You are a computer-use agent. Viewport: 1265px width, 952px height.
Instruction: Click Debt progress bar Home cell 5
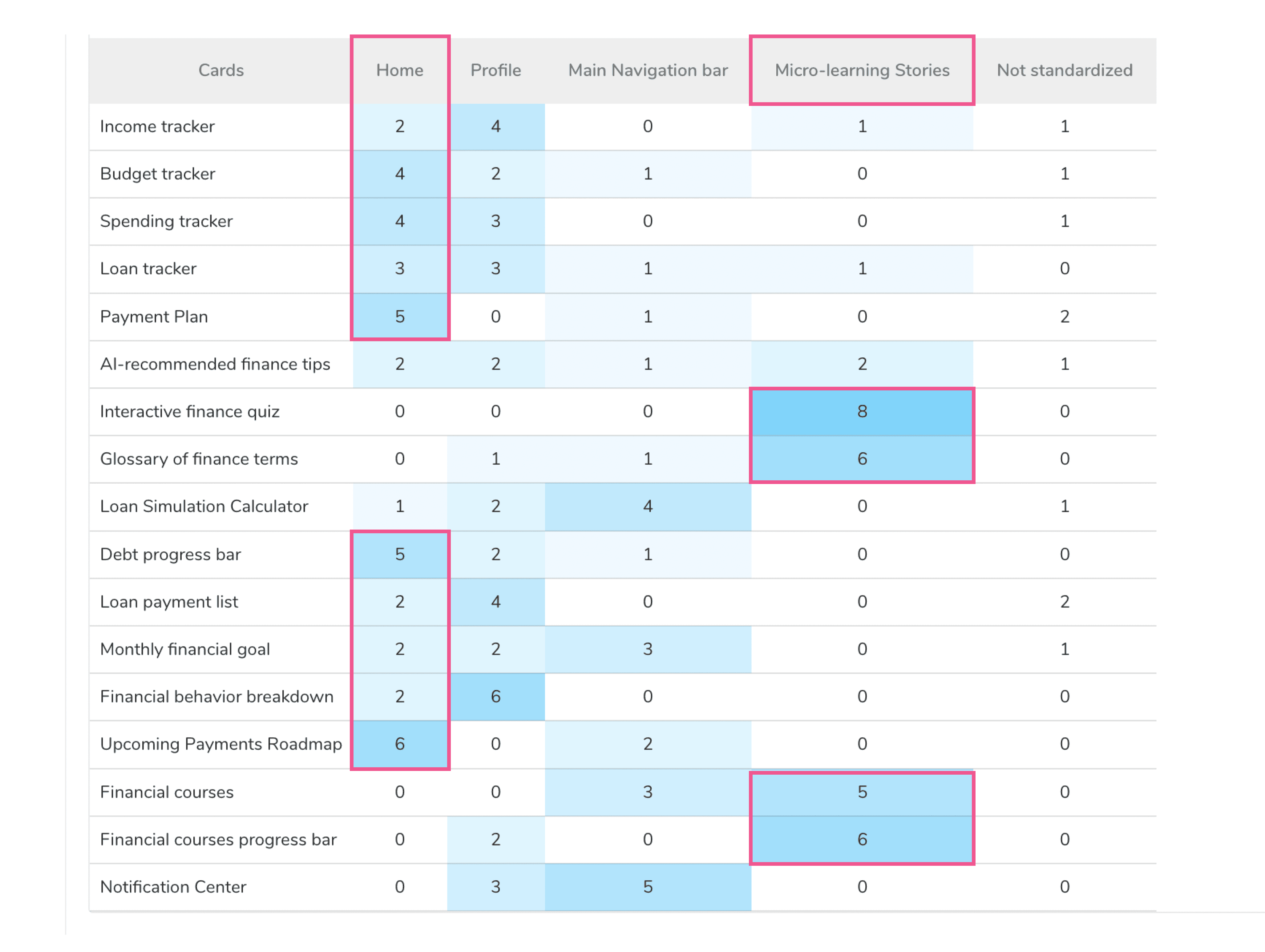pyautogui.click(x=399, y=554)
